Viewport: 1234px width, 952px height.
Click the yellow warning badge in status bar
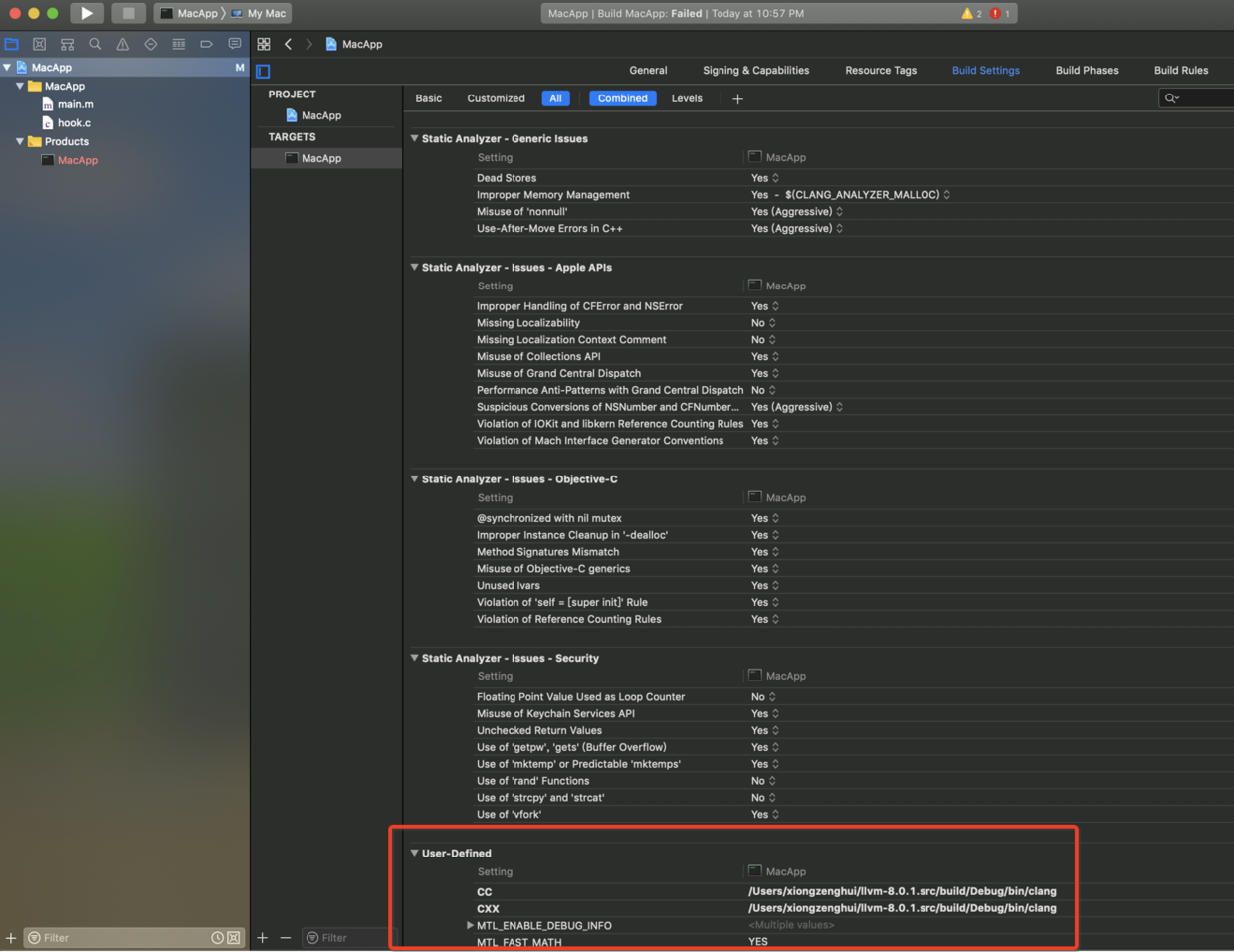pos(971,13)
